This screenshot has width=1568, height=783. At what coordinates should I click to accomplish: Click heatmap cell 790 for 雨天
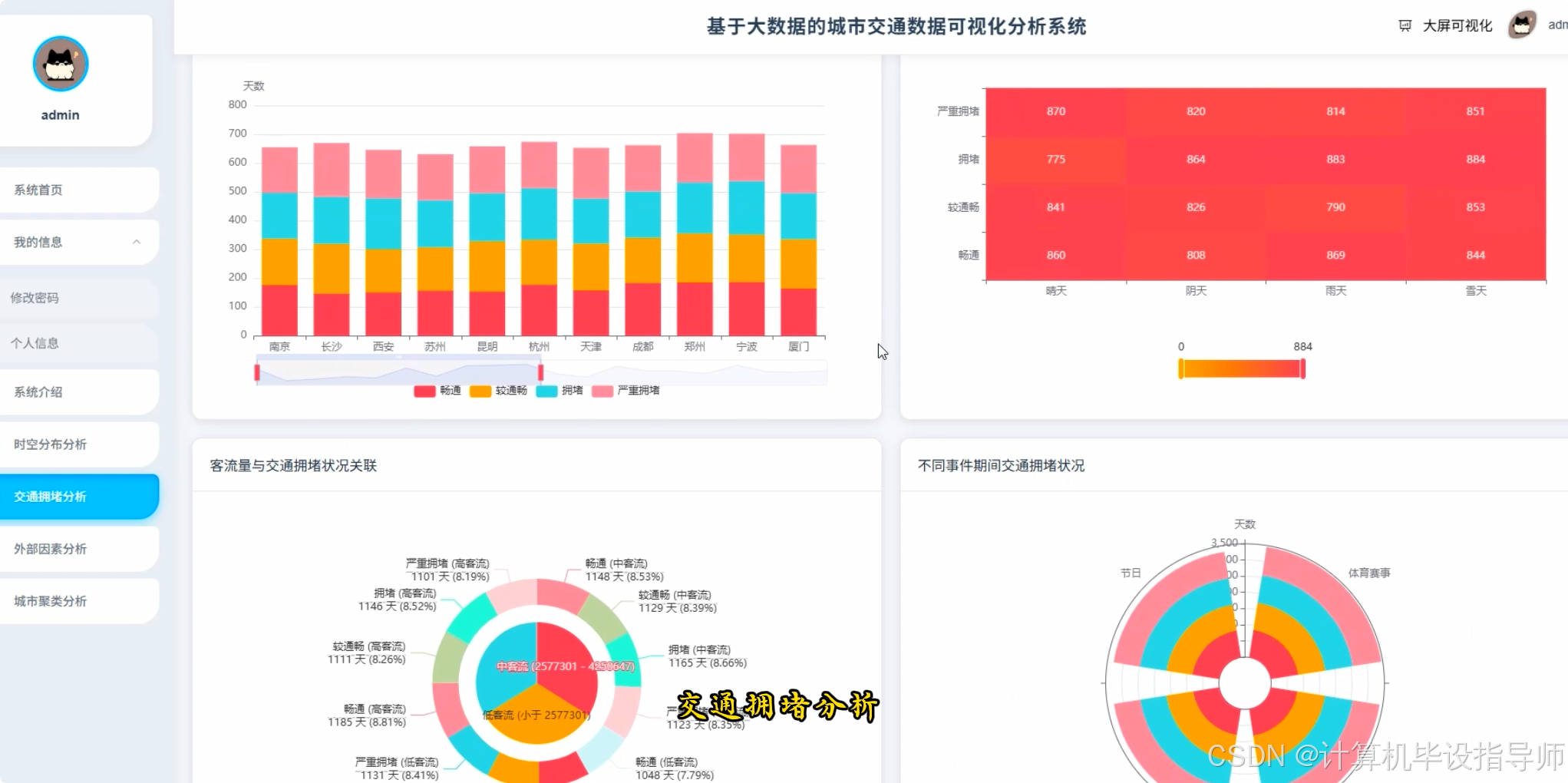pos(1335,207)
